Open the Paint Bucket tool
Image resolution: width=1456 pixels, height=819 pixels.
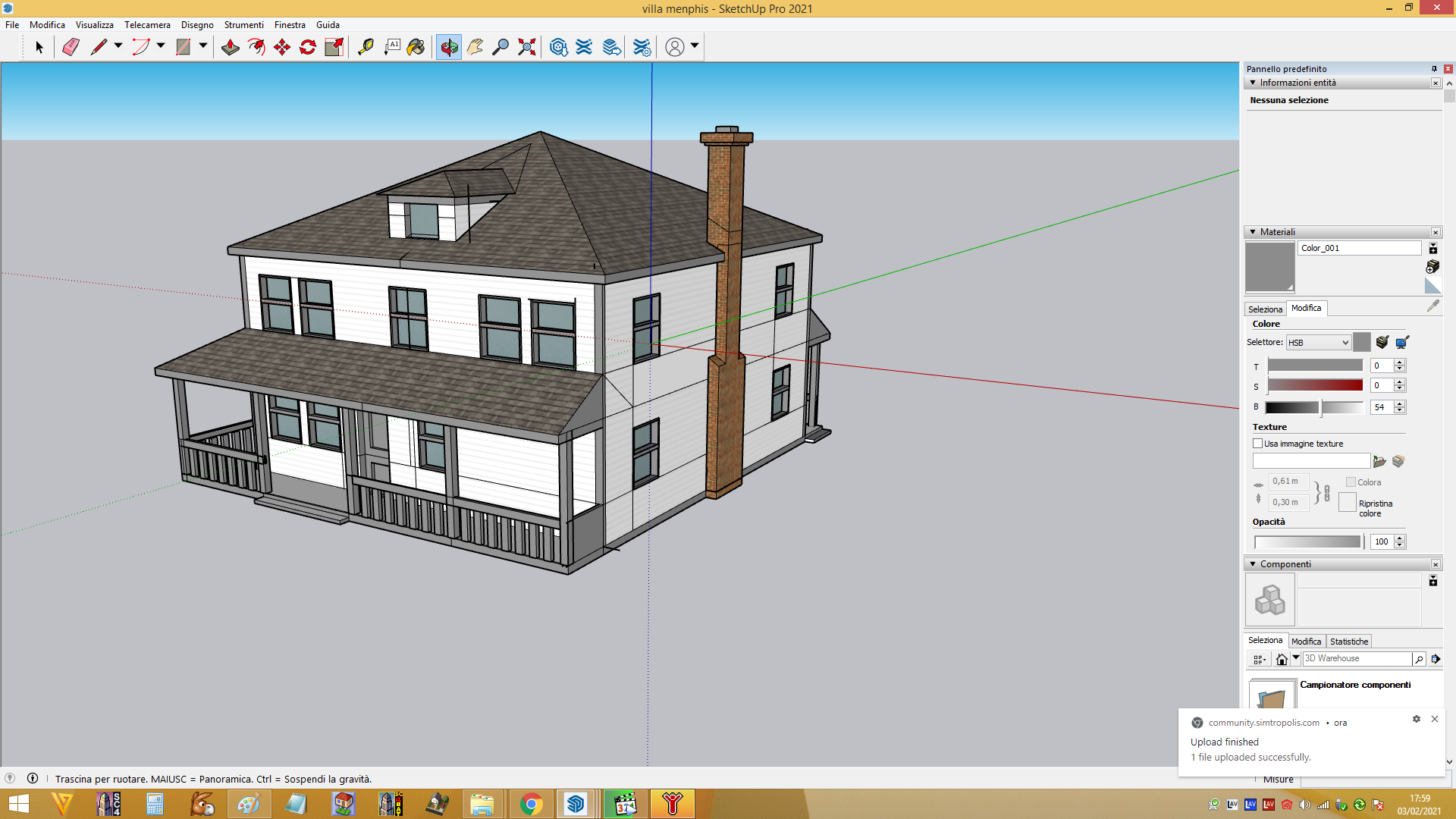(416, 47)
